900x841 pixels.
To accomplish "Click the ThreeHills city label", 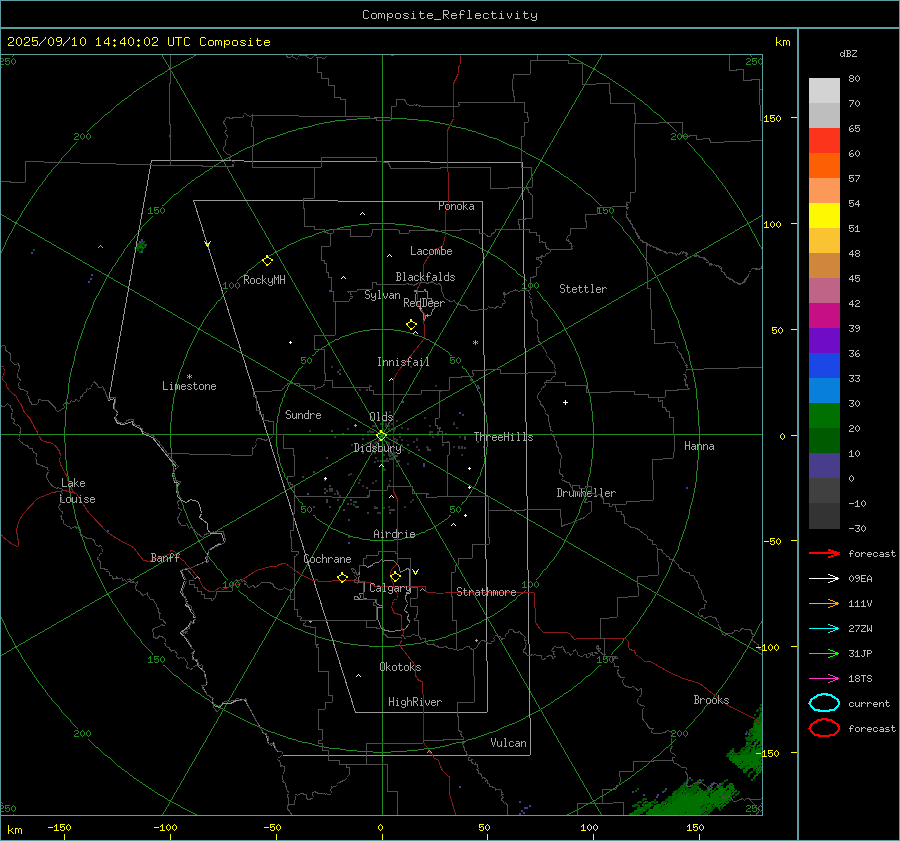I will pos(503,437).
